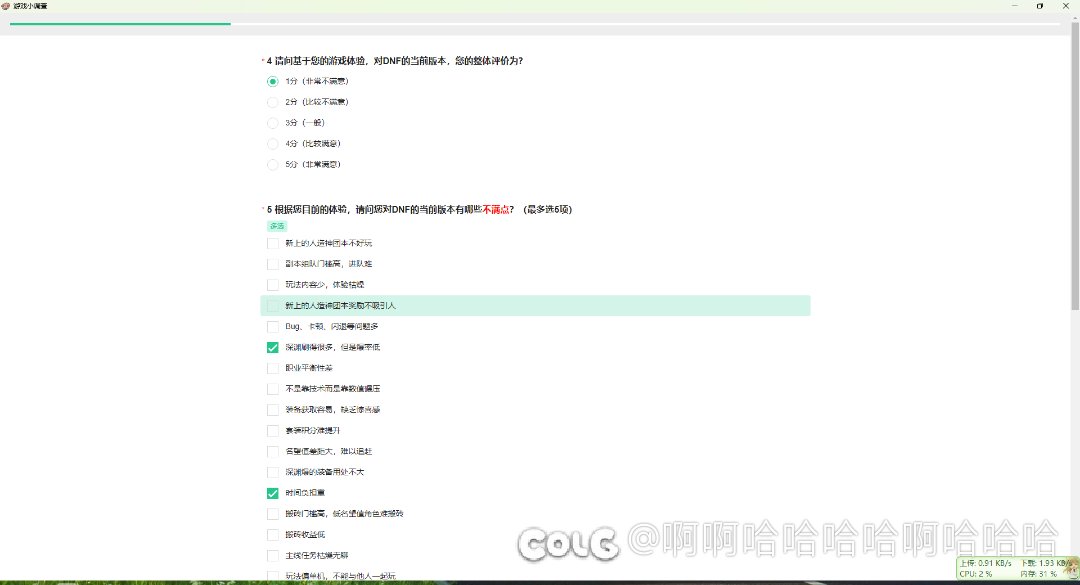Tick 装备获取容易，缺乏惊喜感 checkbox
Viewport: 1080px width, 585px height.
[273, 409]
